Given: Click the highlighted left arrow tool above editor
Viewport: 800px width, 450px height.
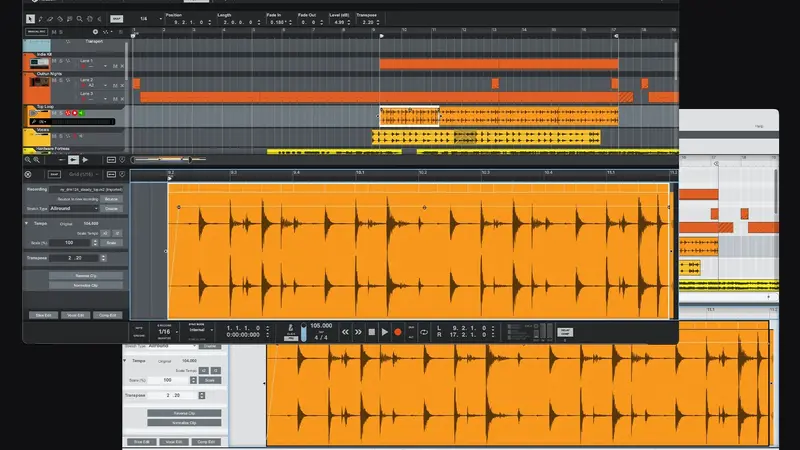Looking at the screenshot, I should (x=73, y=160).
